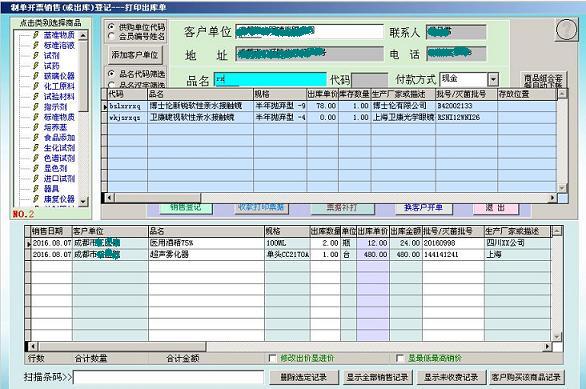
Task: Select the 色谱试剂 category in the tree
Action: coord(59,158)
